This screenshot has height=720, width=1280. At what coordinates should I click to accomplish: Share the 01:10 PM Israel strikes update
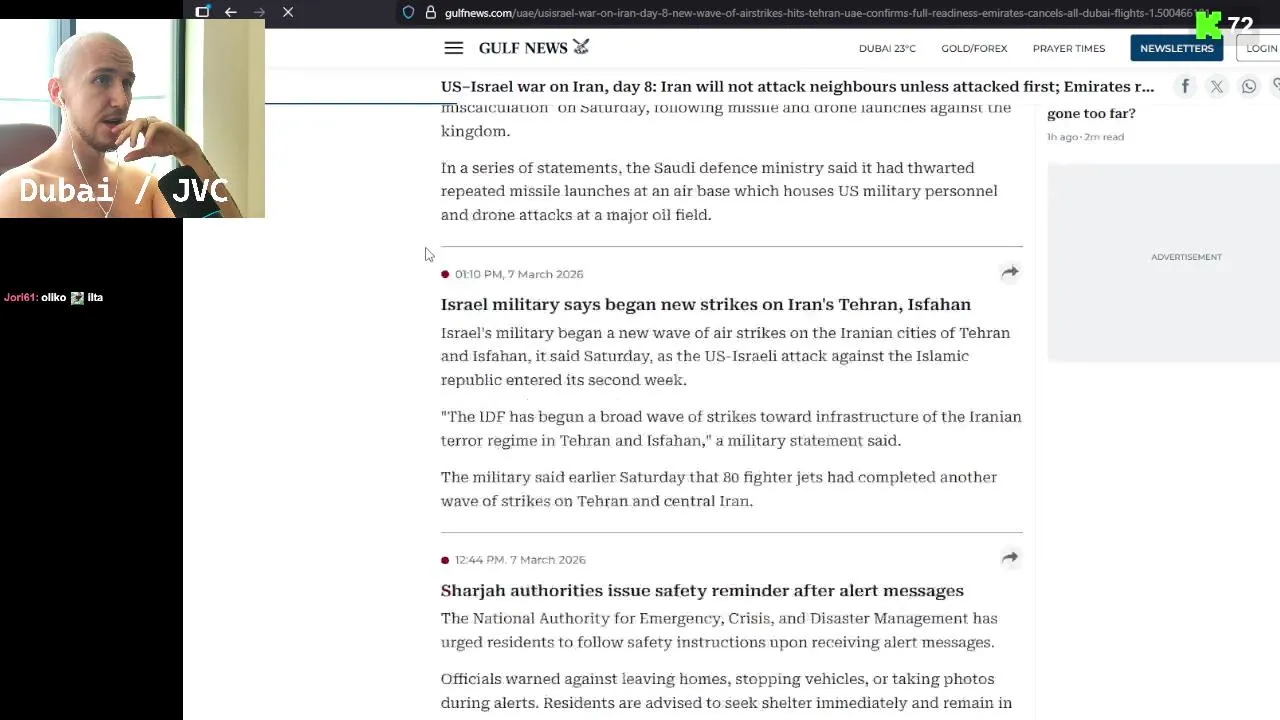(x=1010, y=272)
